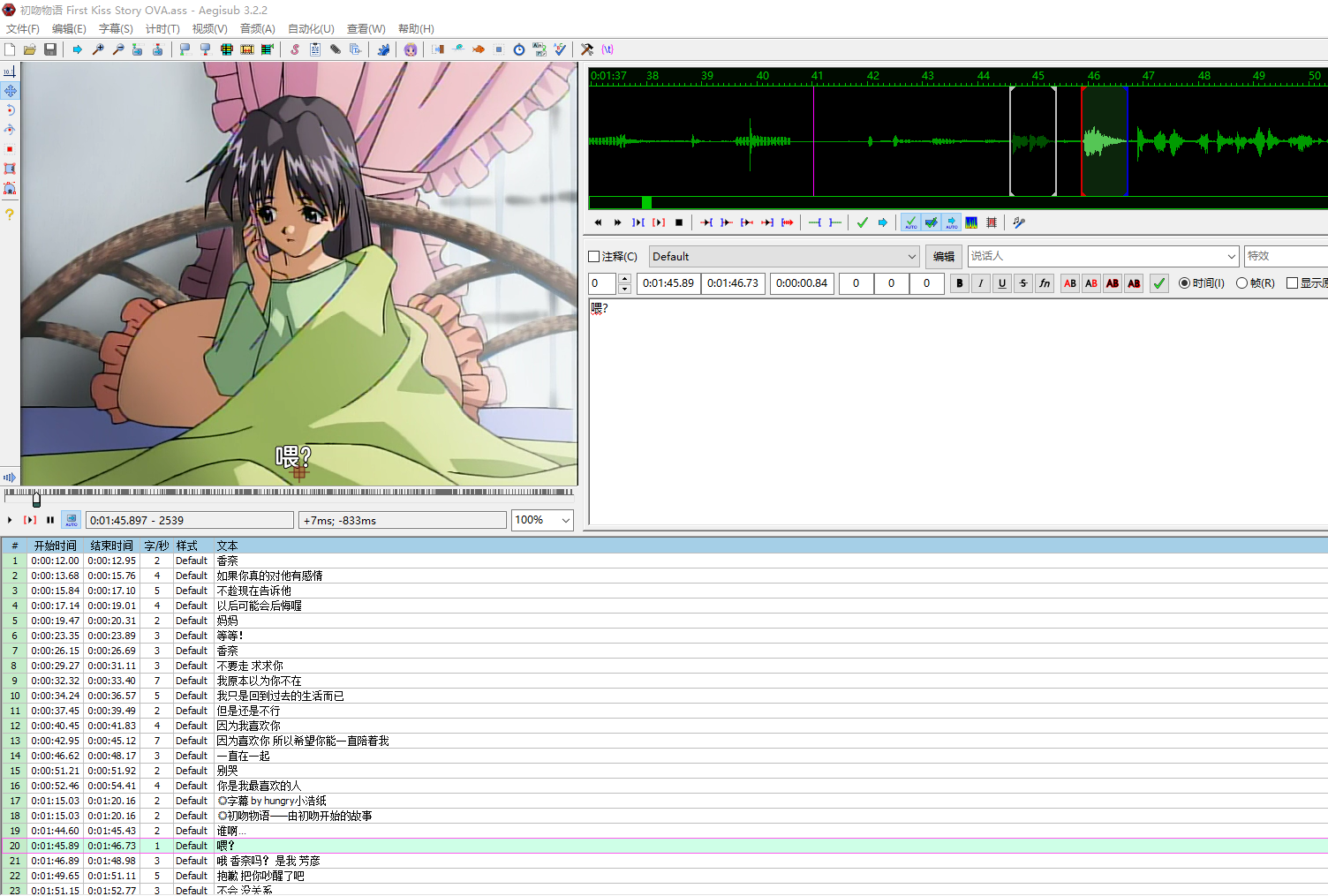
Task: Toggle auto-scroll audio display button
Action: click(951, 222)
